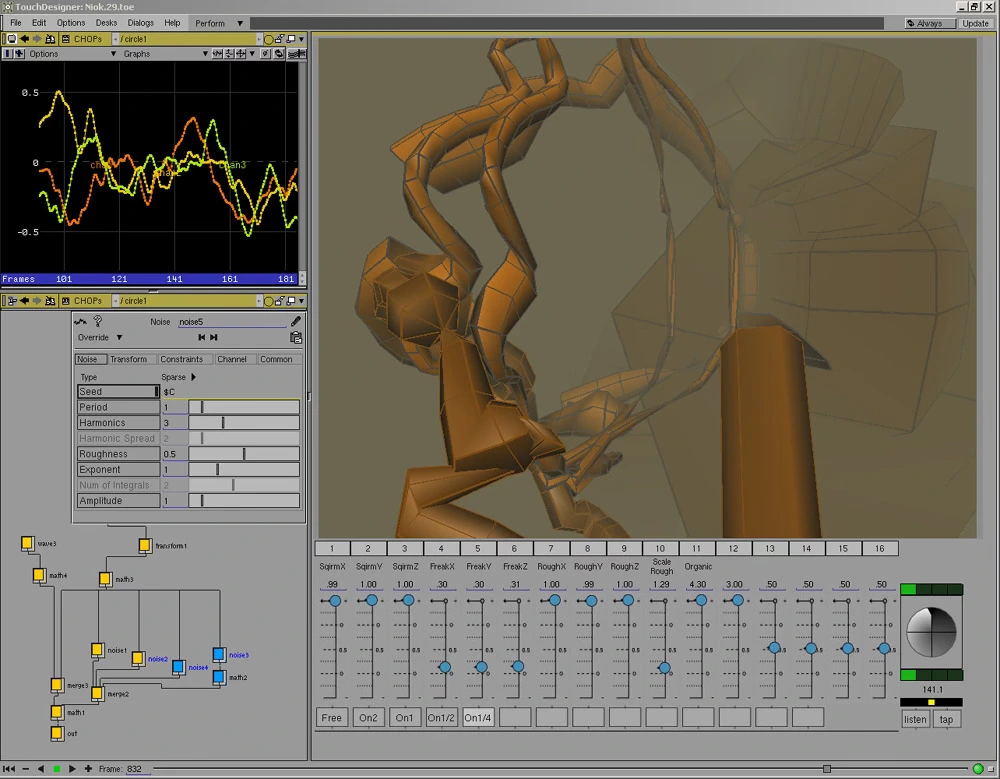Open operator help via question mark icon

(x=97, y=321)
